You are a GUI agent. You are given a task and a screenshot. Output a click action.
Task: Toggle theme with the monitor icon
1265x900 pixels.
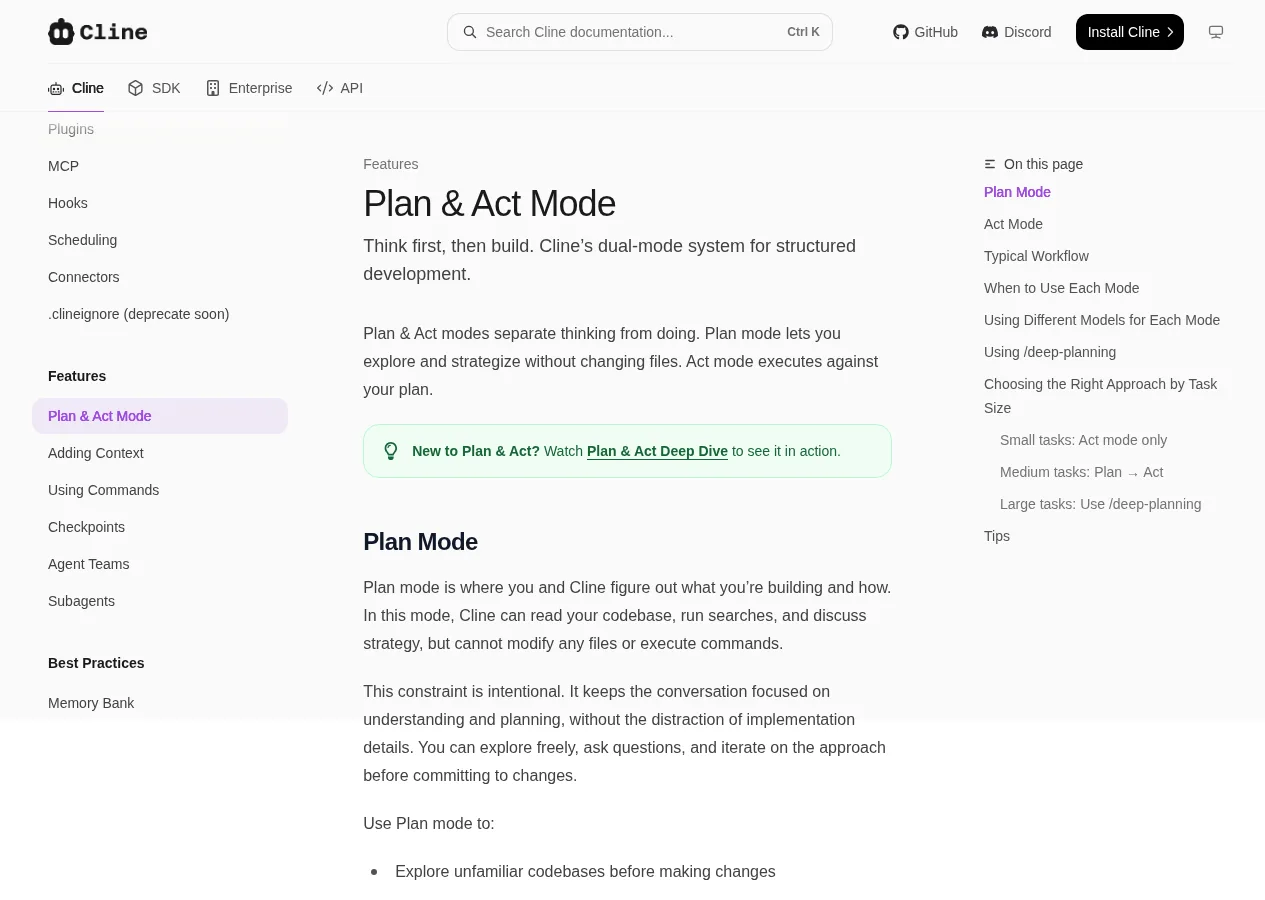(x=1216, y=32)
